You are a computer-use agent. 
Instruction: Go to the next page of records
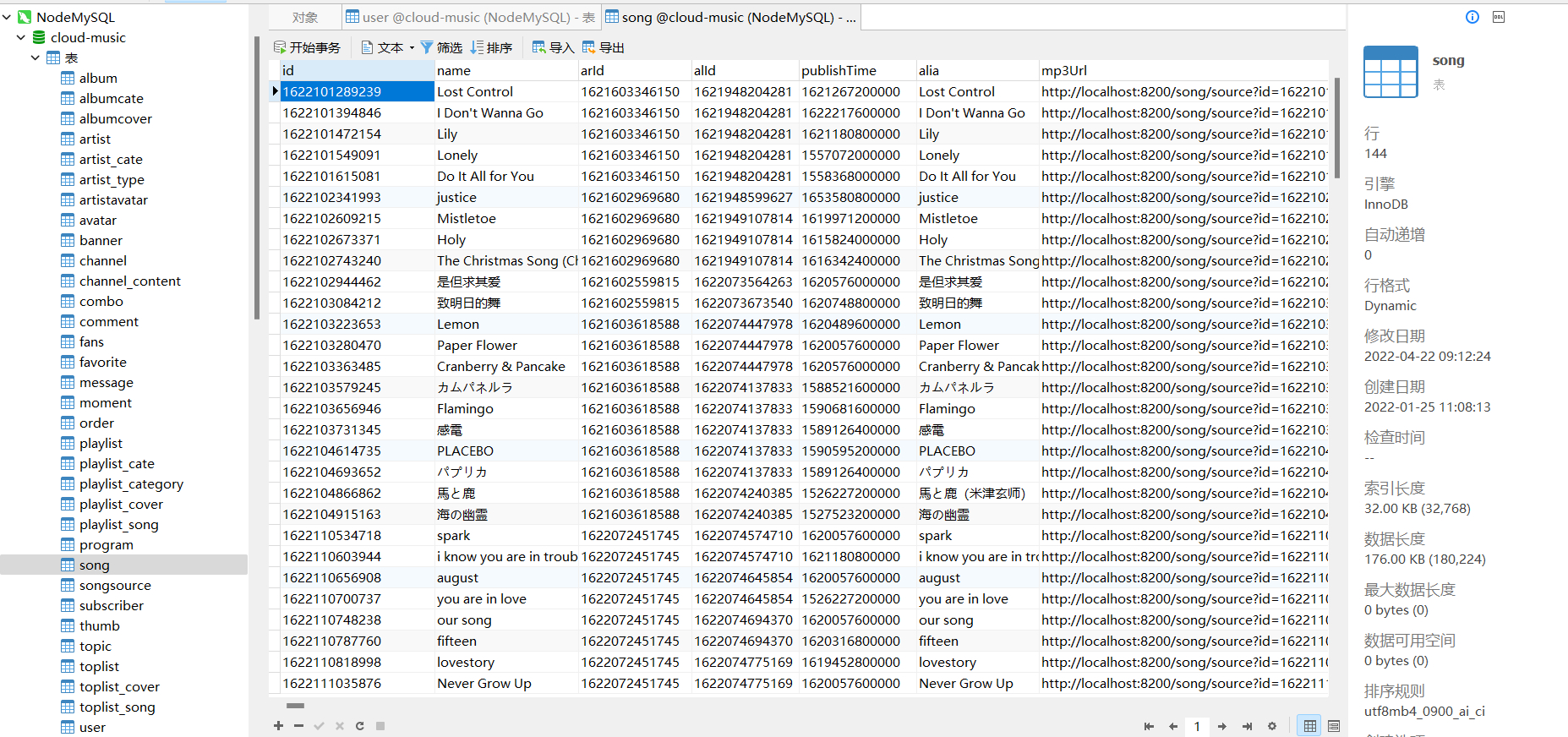1222,726
